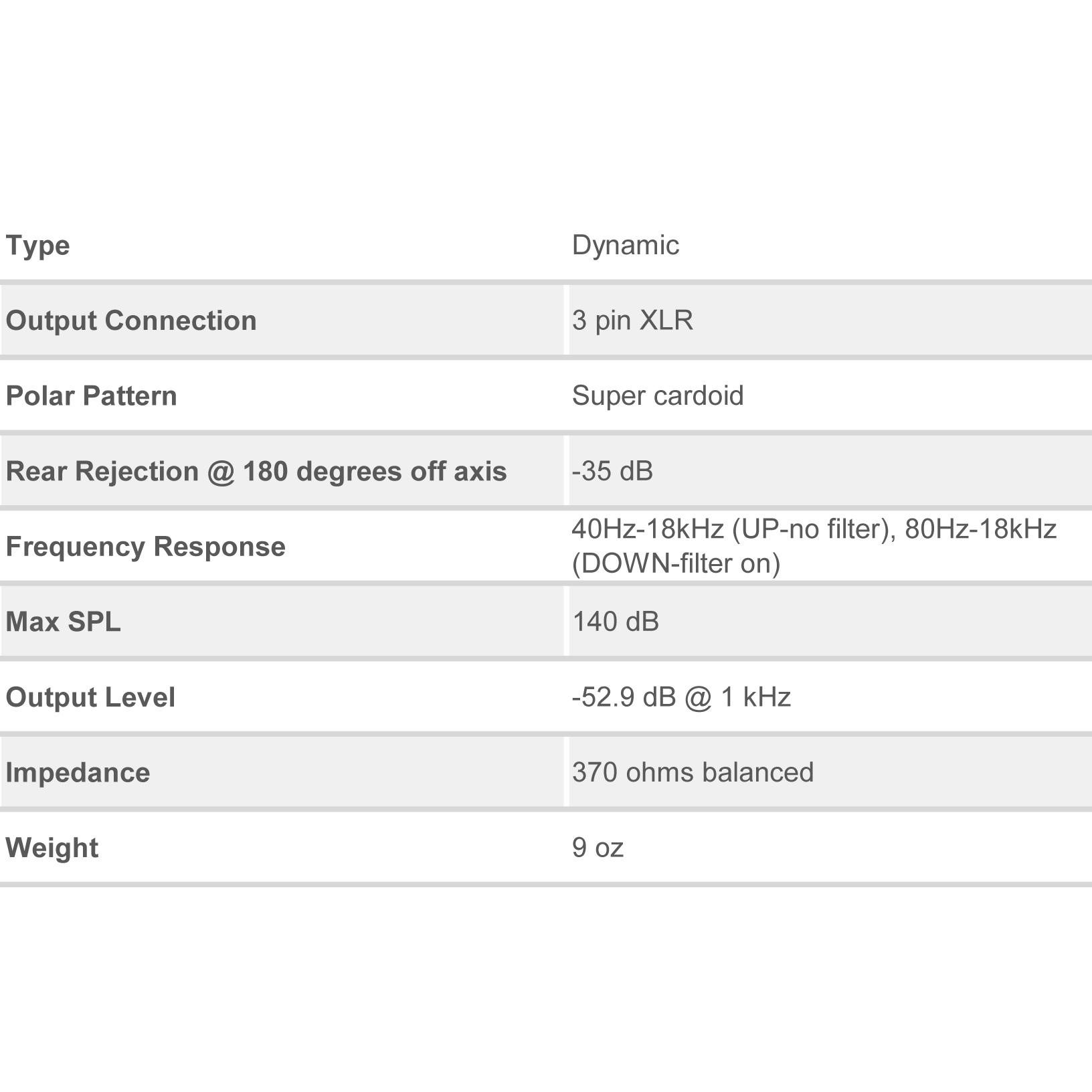
Task: Click the Impedance label
Action: click(78, 773)
